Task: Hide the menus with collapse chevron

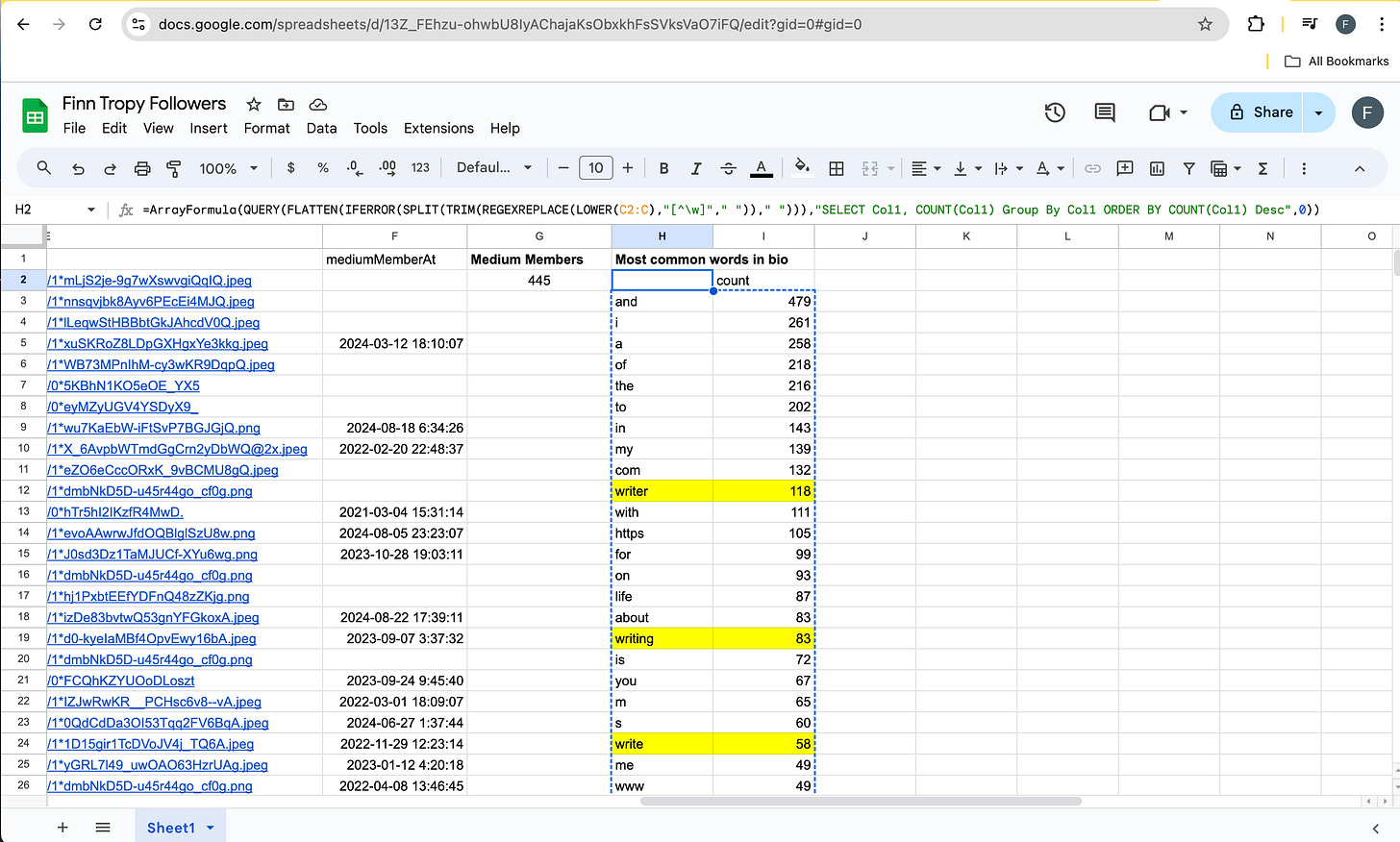Action: (x=1360, y=168)
